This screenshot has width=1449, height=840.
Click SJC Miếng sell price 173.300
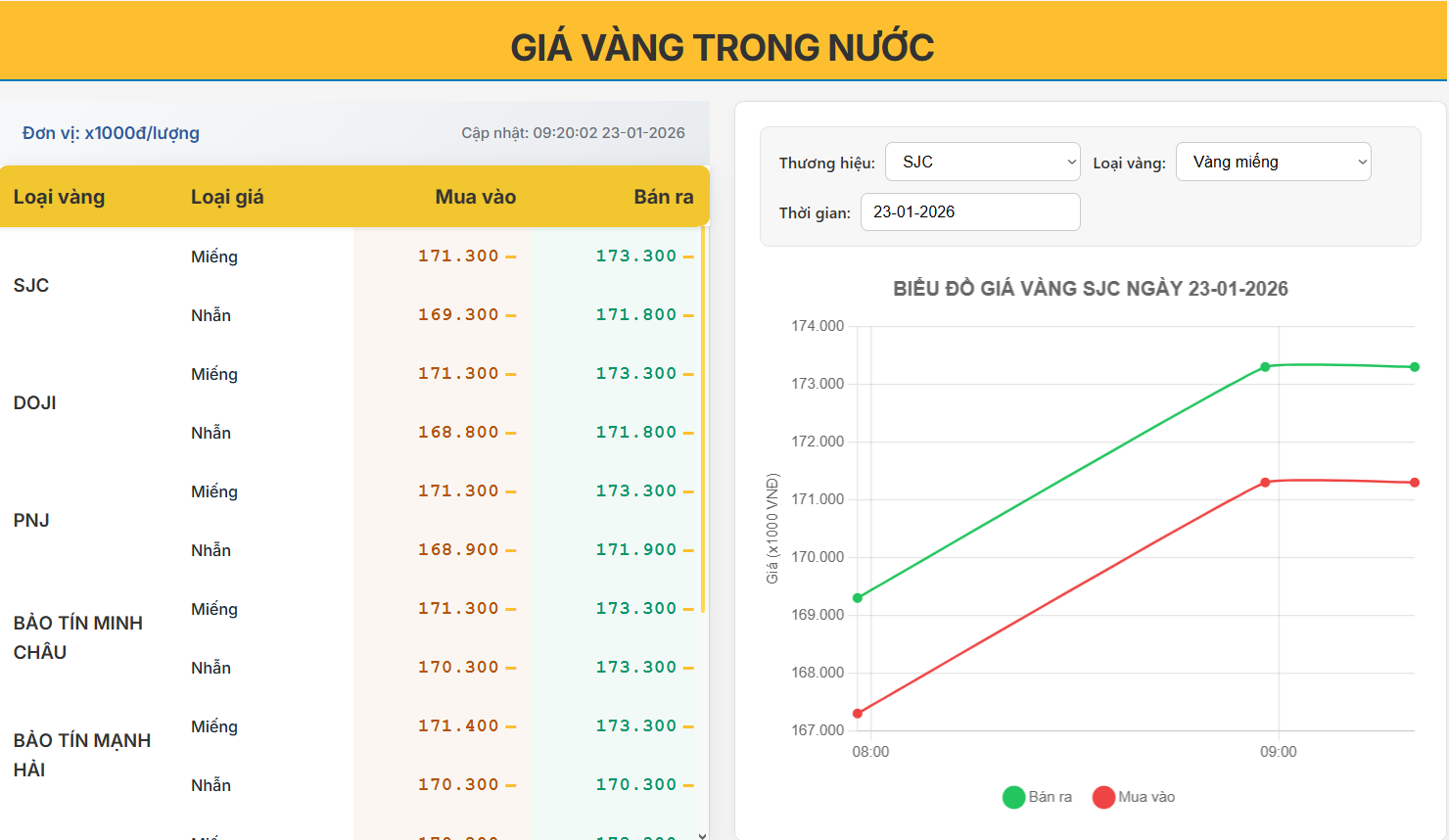pos(636,256)
